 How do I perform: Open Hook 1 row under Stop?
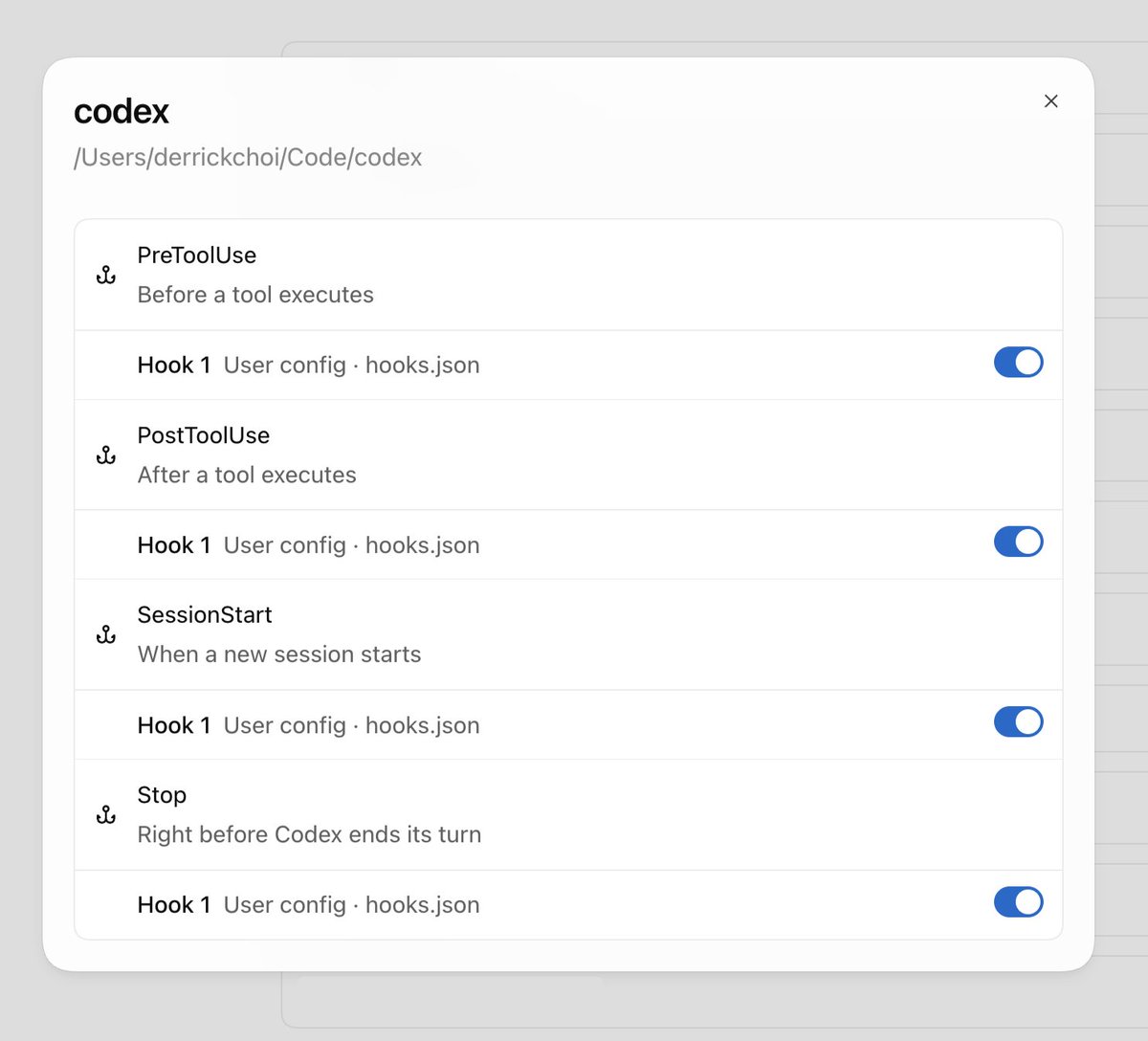tap(568, 904)
